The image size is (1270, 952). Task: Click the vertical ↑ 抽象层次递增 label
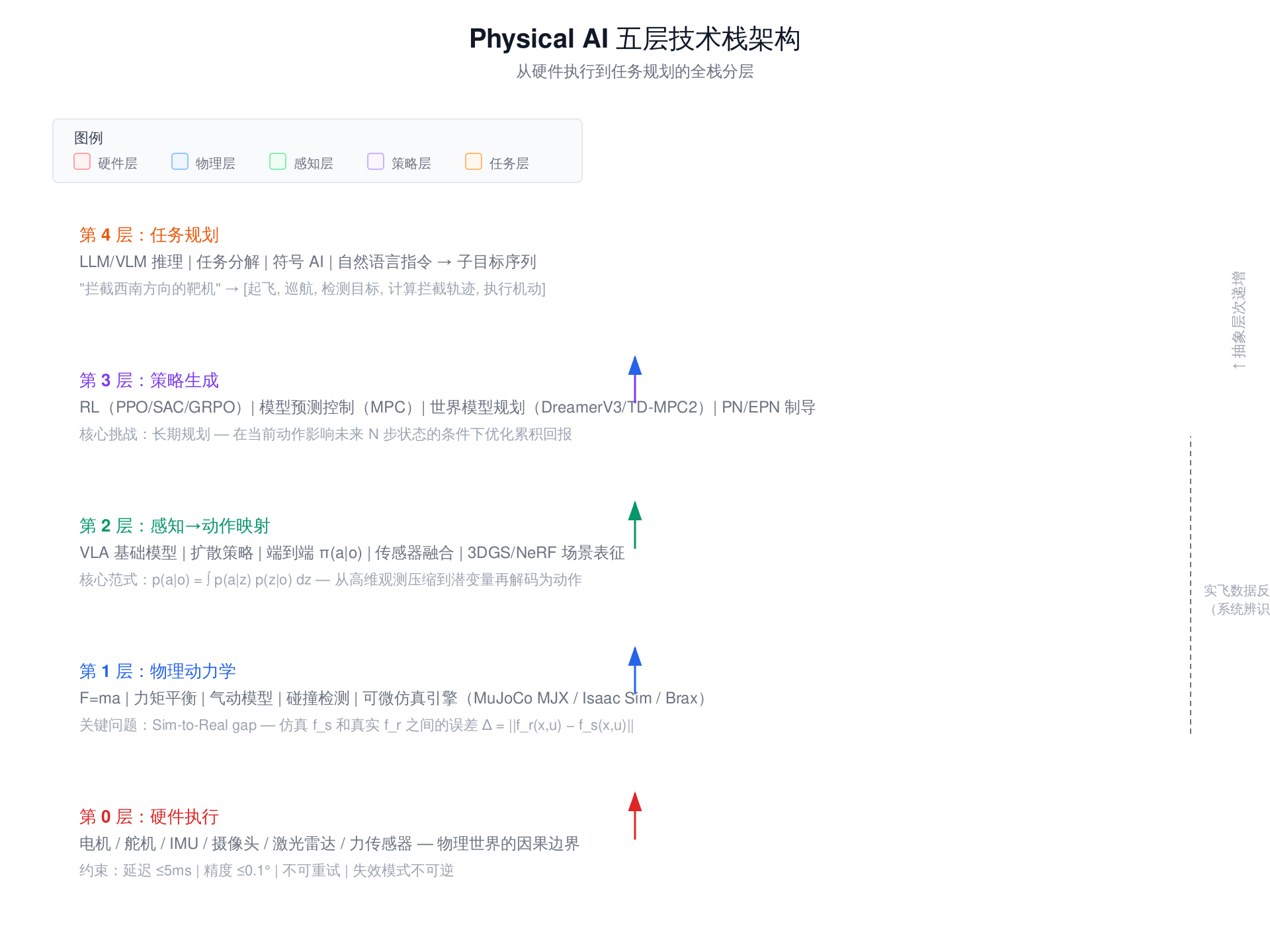(x=1238, y=320)
